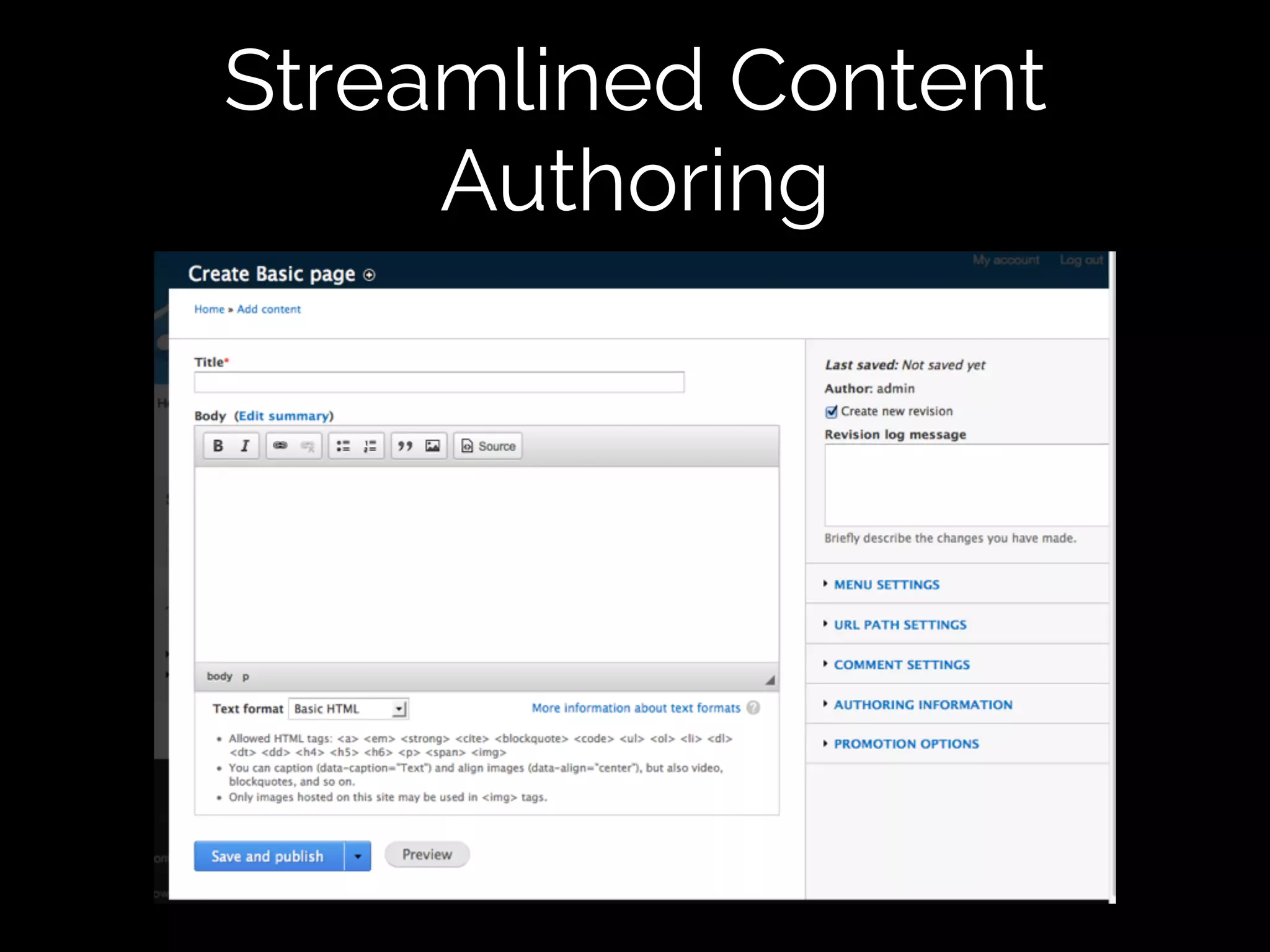Expand Authoring Information section
This screenshot has height=952, width=1270.
coord(923,705)
